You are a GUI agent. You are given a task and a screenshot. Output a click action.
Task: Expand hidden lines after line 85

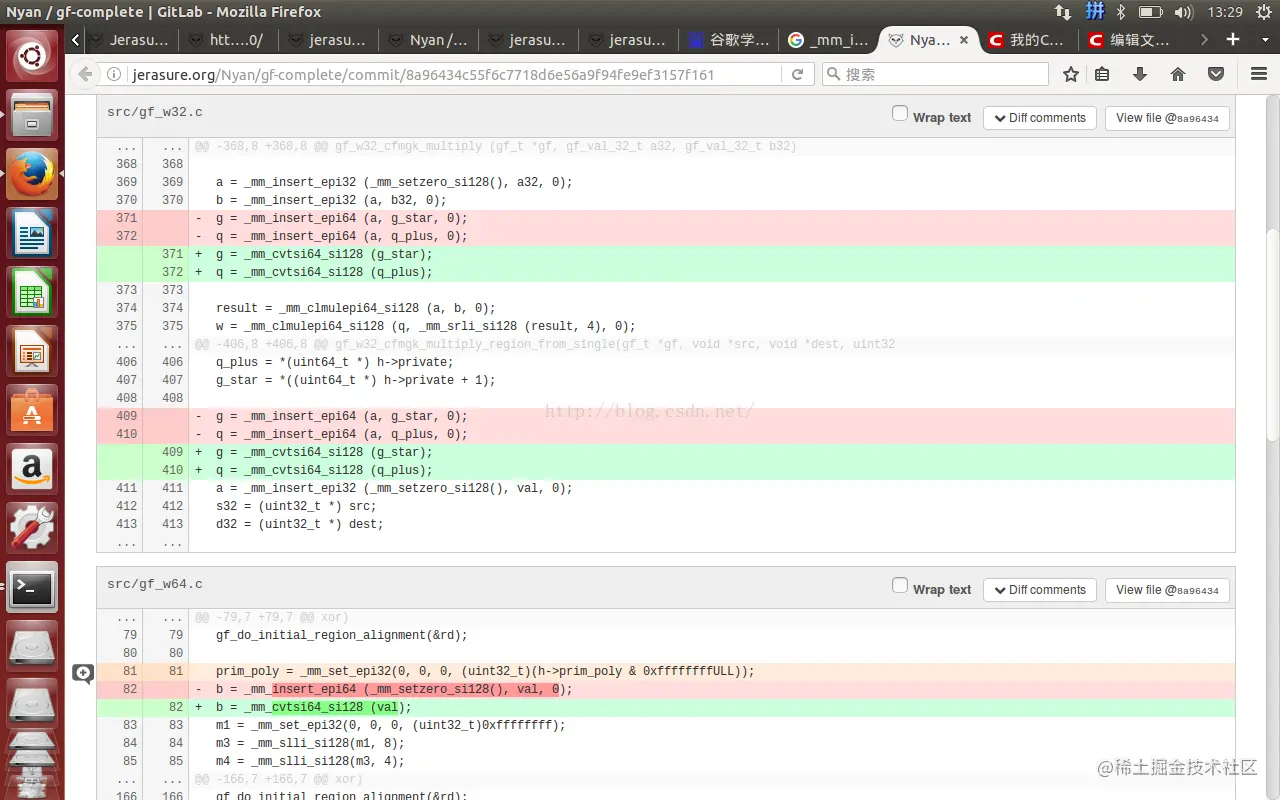127,779
